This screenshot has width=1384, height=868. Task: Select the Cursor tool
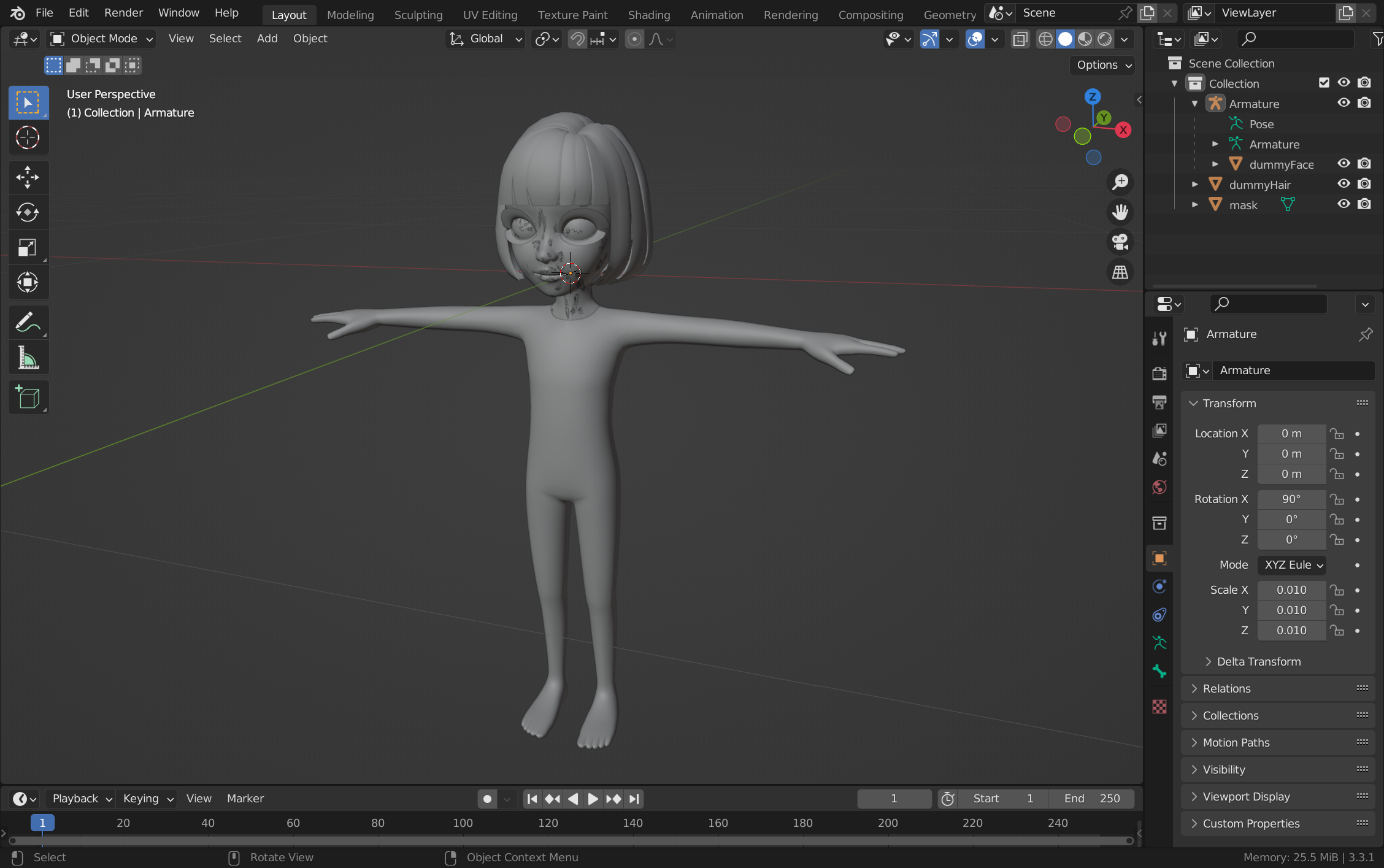[28, 138]
